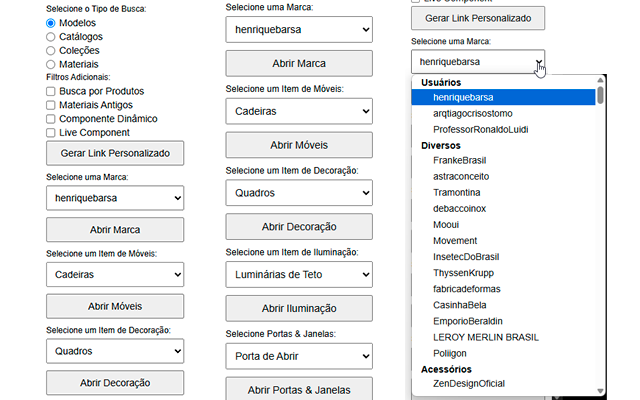Screen dimensions: 640x400
Task: Tick the Materiais Antigos filter
Action: click(51, 105)
